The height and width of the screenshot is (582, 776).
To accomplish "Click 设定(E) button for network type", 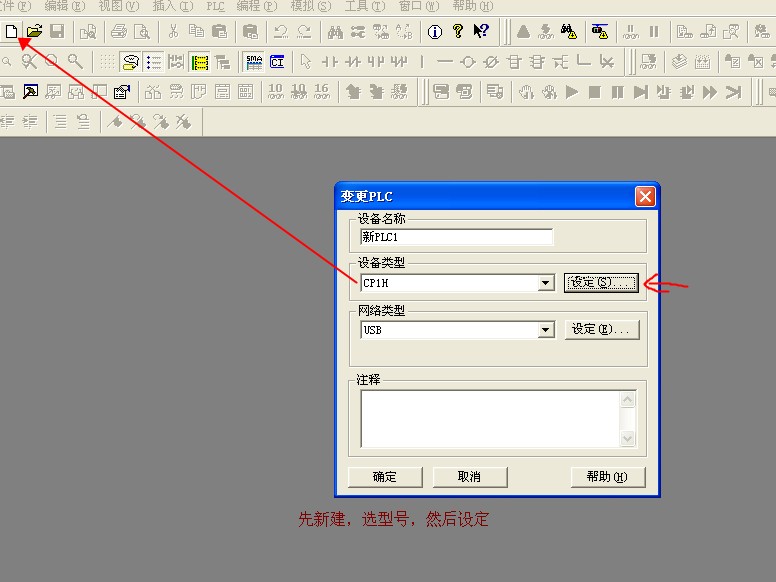I will pyautogui.click(x=601, y=330).
